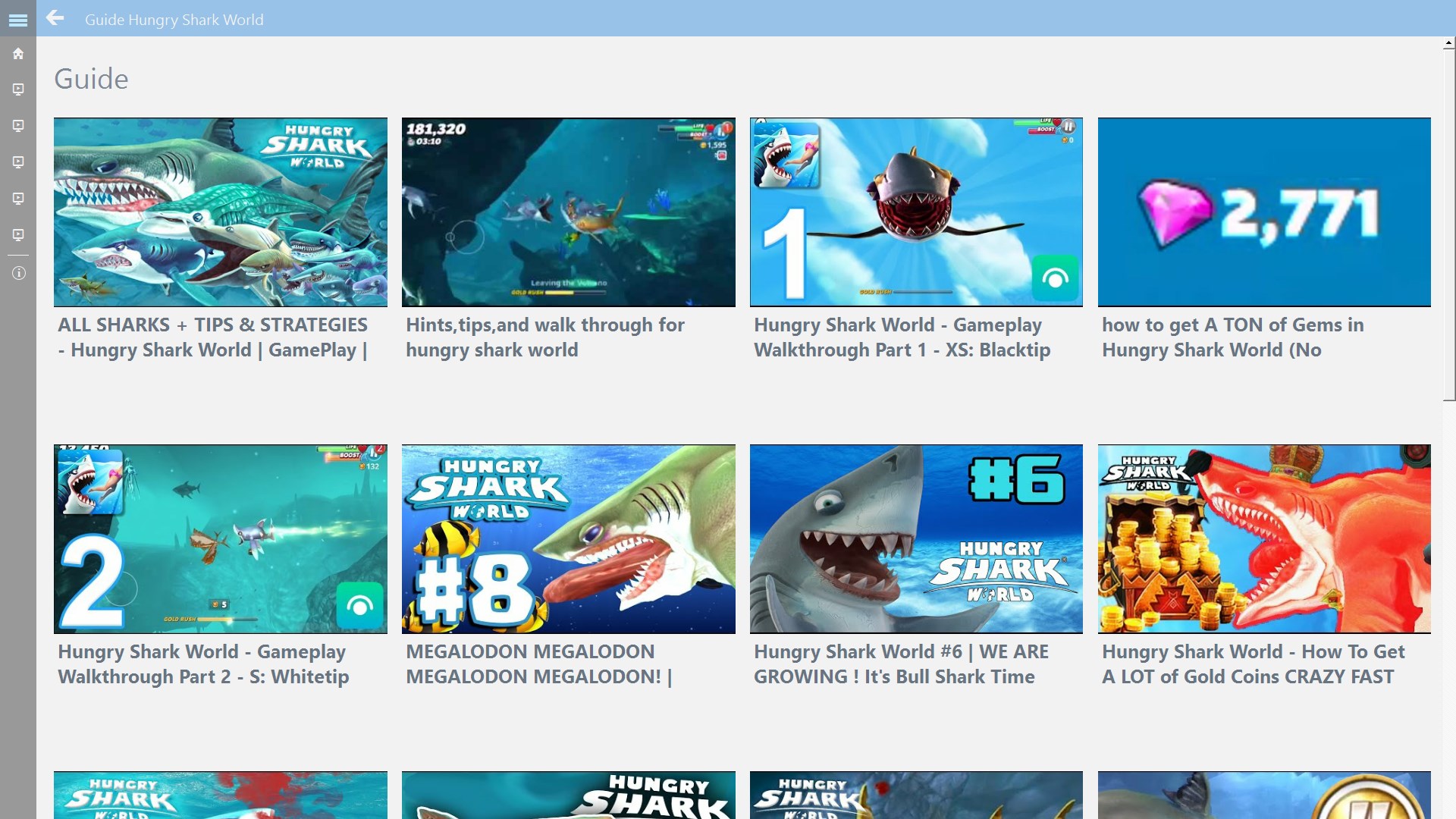Open the fourth video section sidebar icon

18,199
